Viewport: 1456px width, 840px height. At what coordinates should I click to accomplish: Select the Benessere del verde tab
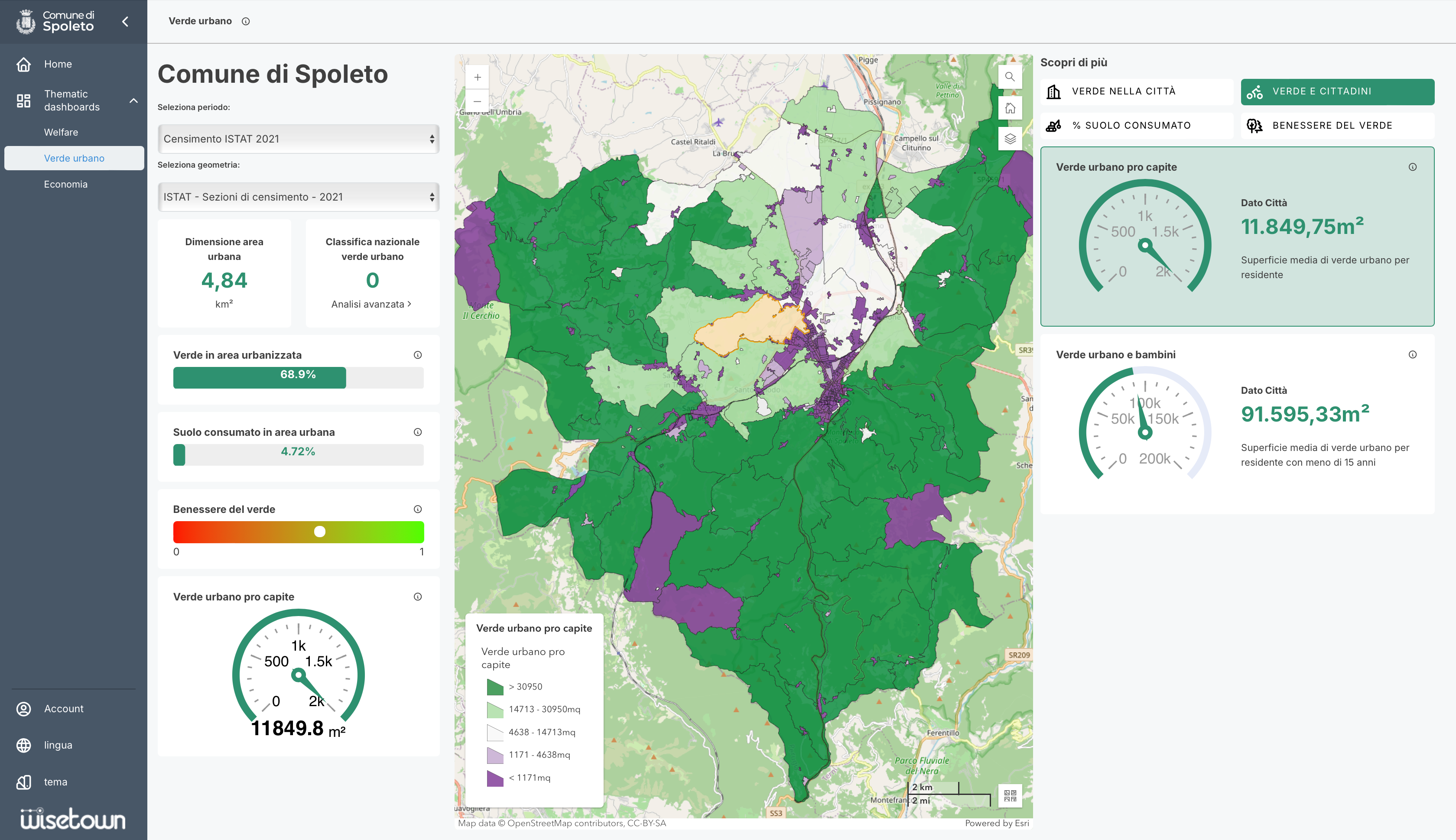click(1337, 125)
